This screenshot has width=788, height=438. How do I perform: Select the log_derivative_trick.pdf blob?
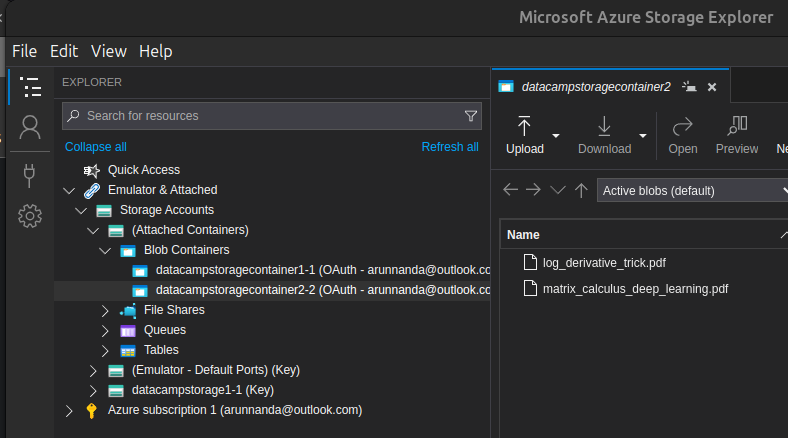pyautogui.click(x=604, y=263)
